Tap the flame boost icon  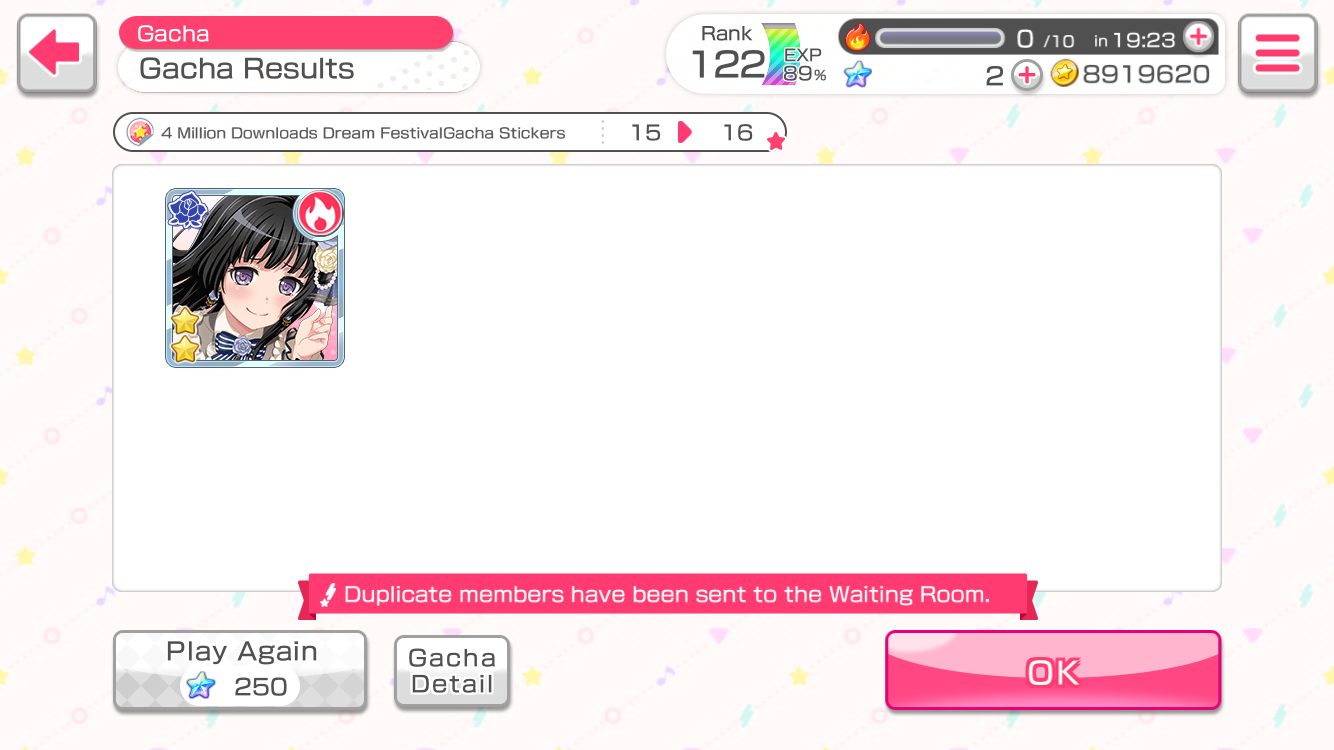[857, 38]
